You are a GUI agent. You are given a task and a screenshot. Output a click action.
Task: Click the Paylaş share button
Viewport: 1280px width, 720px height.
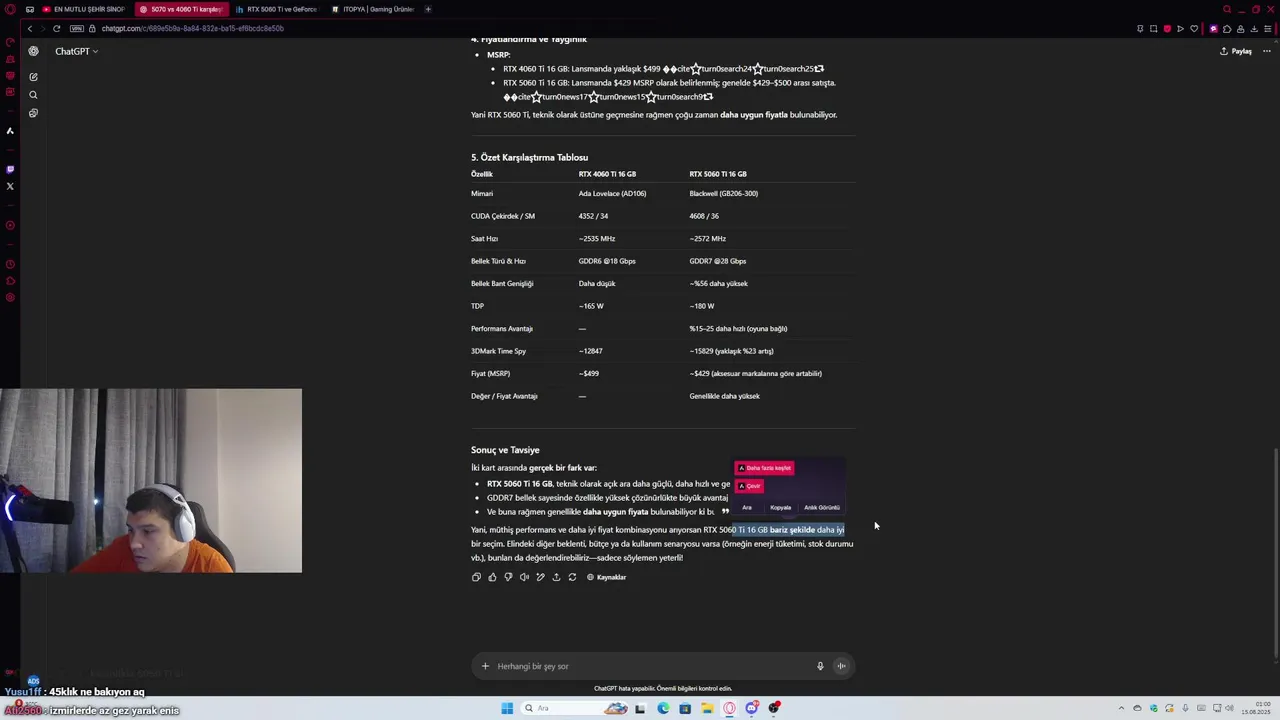pyautogui.click(x=1236, y=51)
